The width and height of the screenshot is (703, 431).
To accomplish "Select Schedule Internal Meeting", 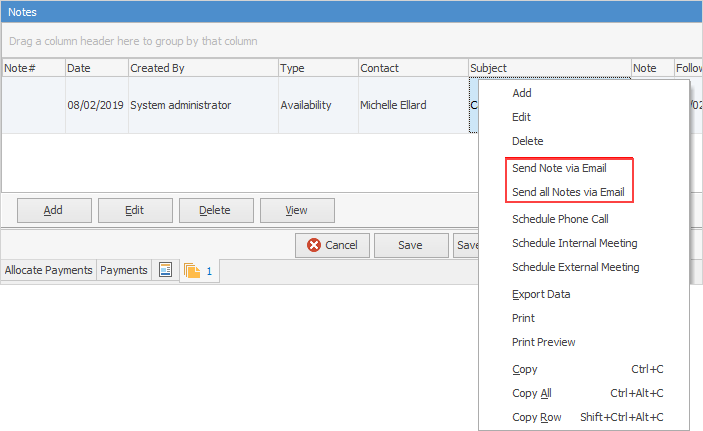I will pyautogui.click(x=584, y=243).
